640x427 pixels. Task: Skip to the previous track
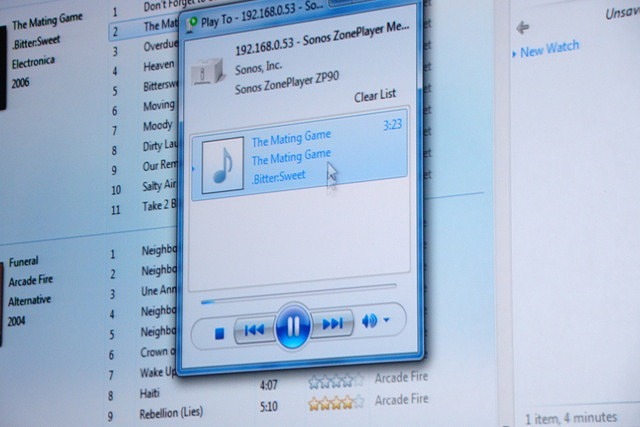(254, 329)
